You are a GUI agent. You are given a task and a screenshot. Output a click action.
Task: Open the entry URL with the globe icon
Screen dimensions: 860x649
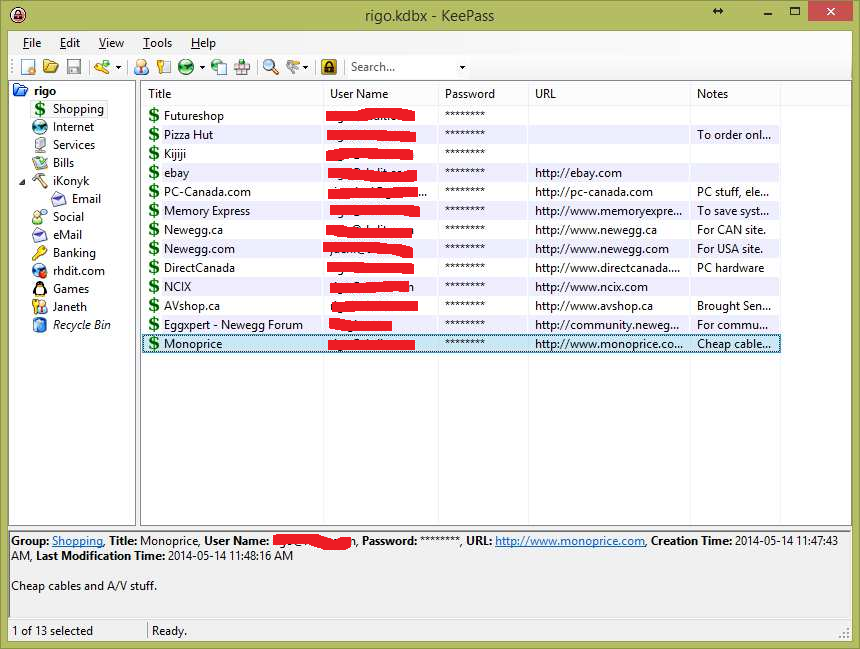[186, 67]
